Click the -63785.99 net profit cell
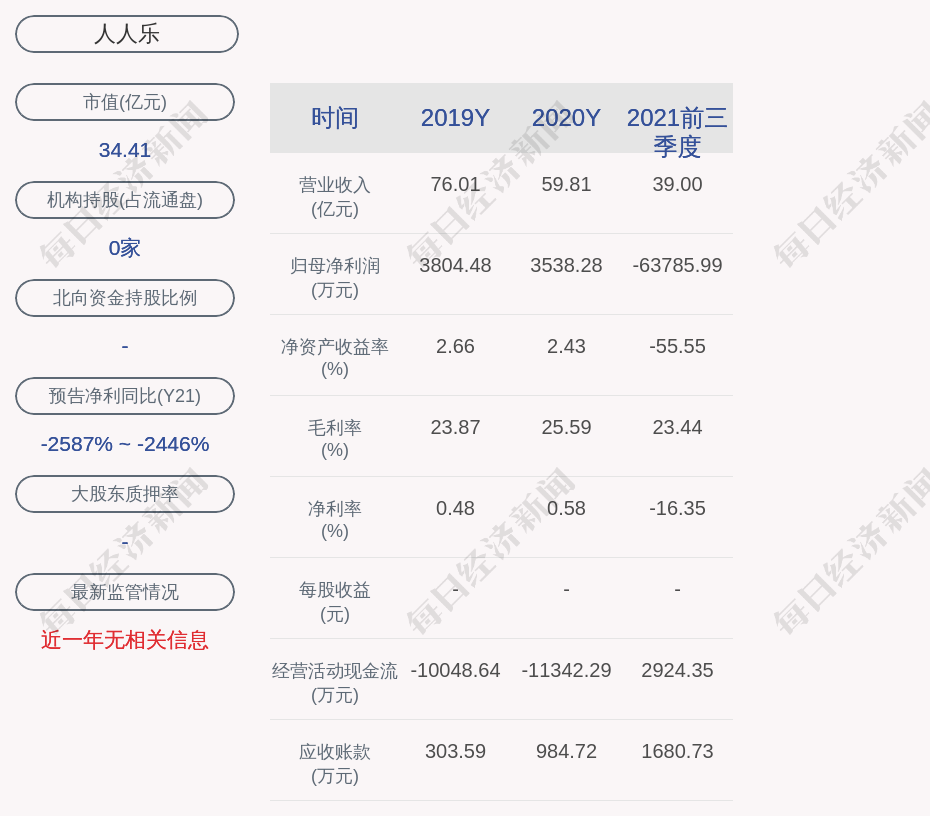 coord(677,266)
